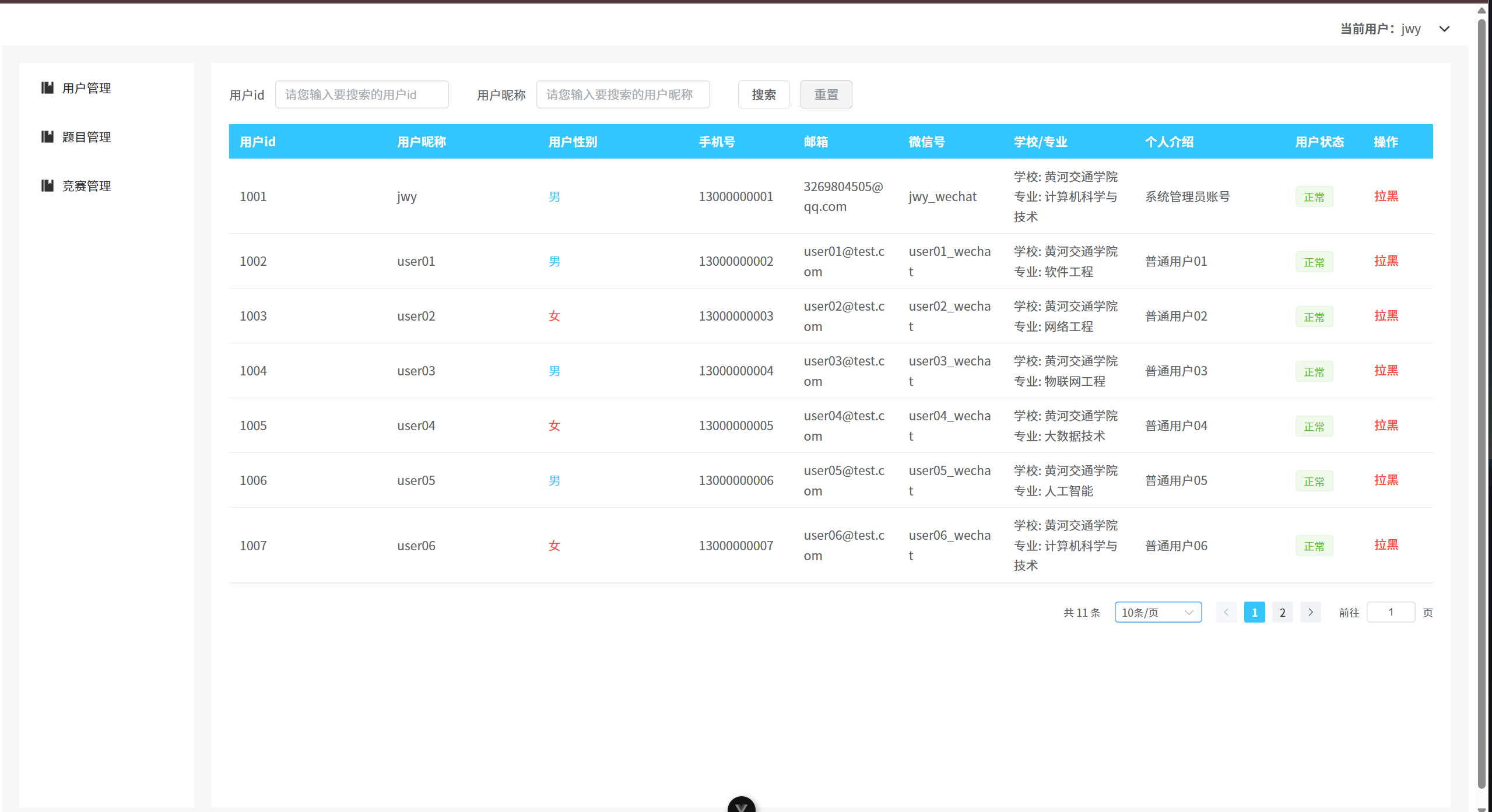Open the 10条/页 page size selector
The width and height of the screenshot is (1492, 812).
click(x=1157, y=612)
